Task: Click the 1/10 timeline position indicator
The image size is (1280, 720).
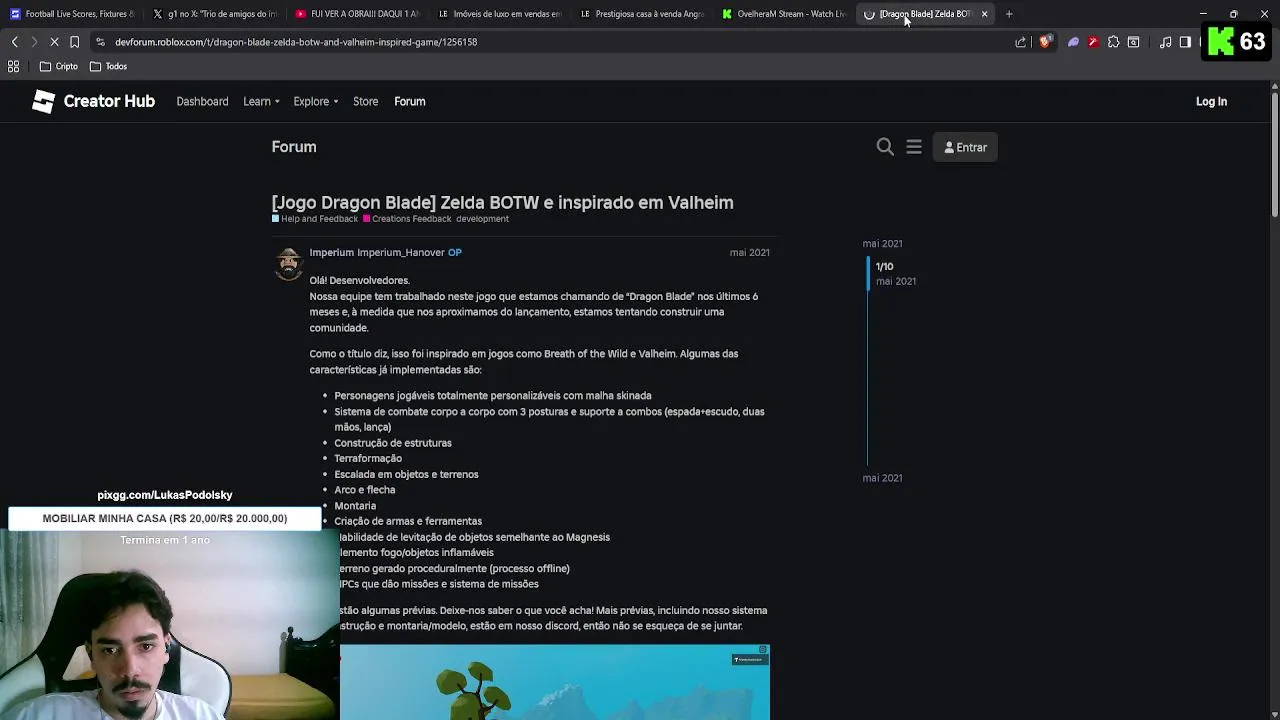Action: click(884, 266)
